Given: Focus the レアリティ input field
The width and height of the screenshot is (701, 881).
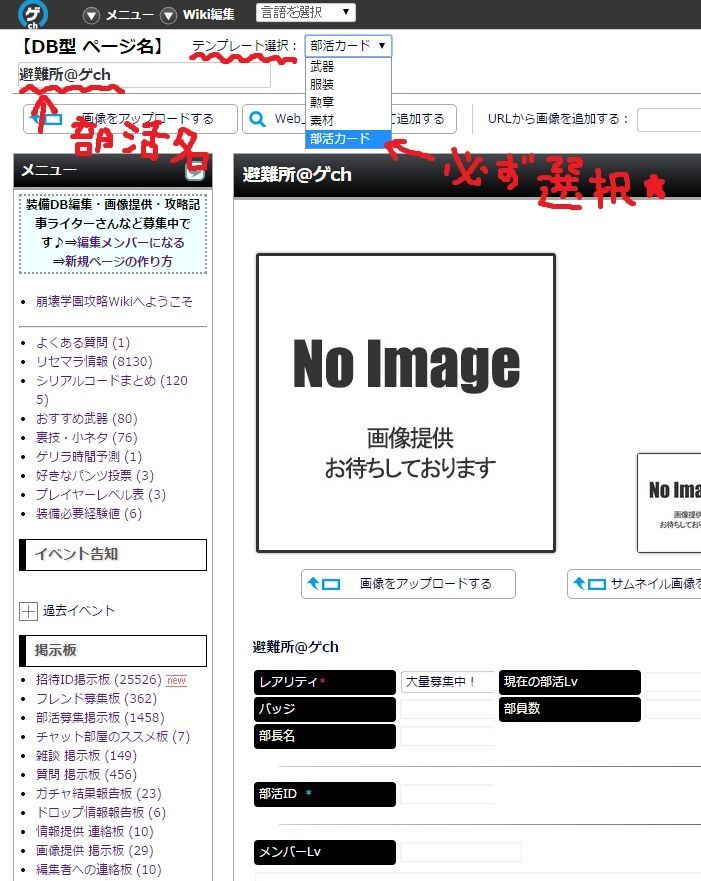Looking at the screenshot, I should tap(447, 682).
